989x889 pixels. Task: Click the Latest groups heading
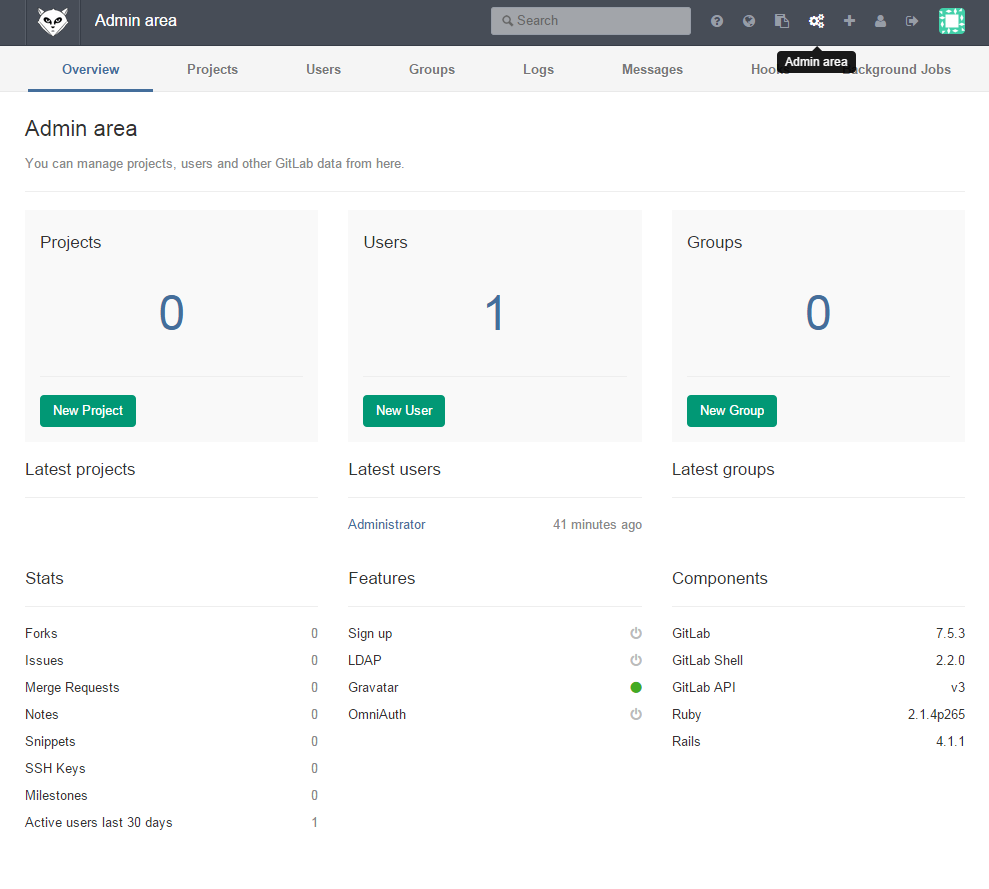point(723,469)
